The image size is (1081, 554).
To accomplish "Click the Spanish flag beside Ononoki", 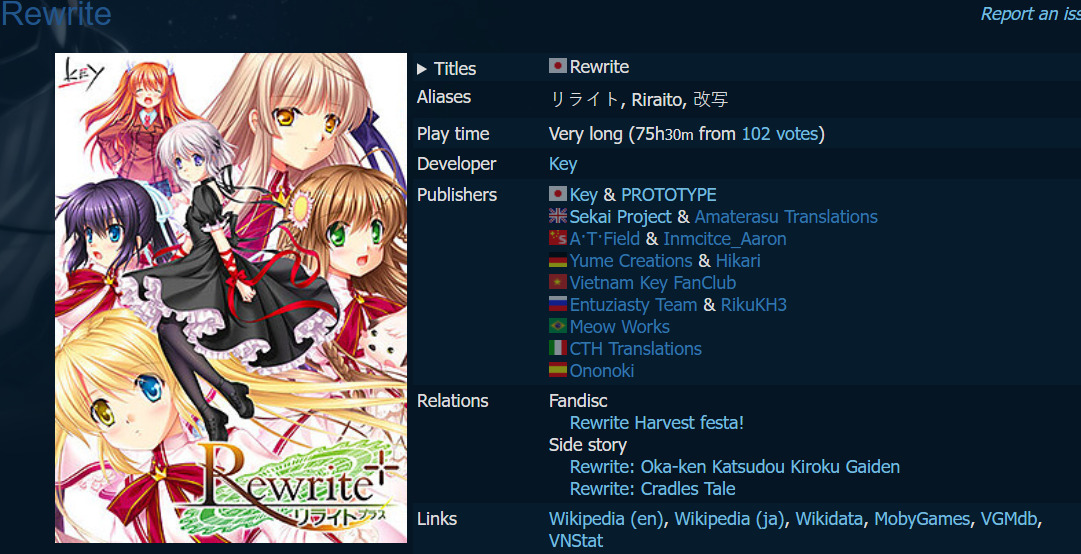I will coord(558,371).
